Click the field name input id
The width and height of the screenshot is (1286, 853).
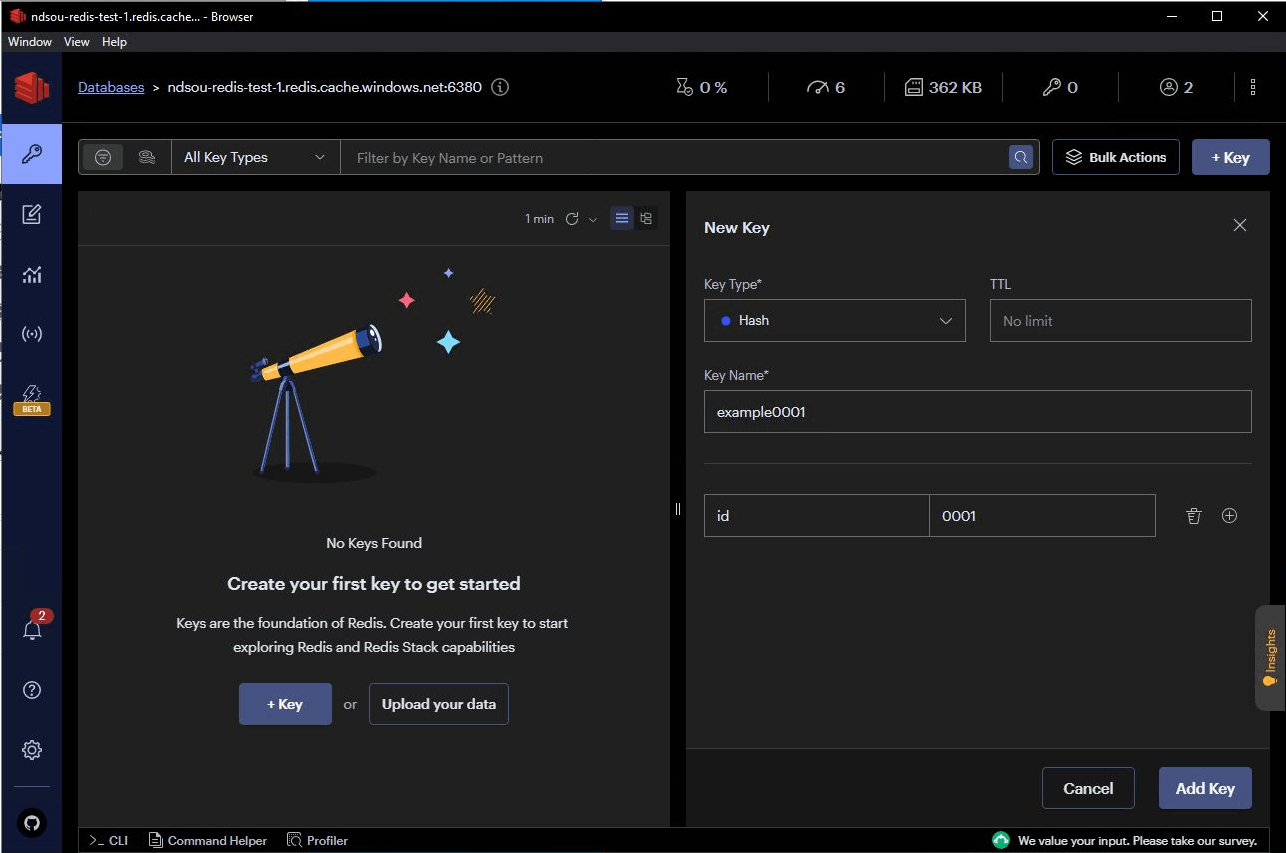click(x=817, y=515)
